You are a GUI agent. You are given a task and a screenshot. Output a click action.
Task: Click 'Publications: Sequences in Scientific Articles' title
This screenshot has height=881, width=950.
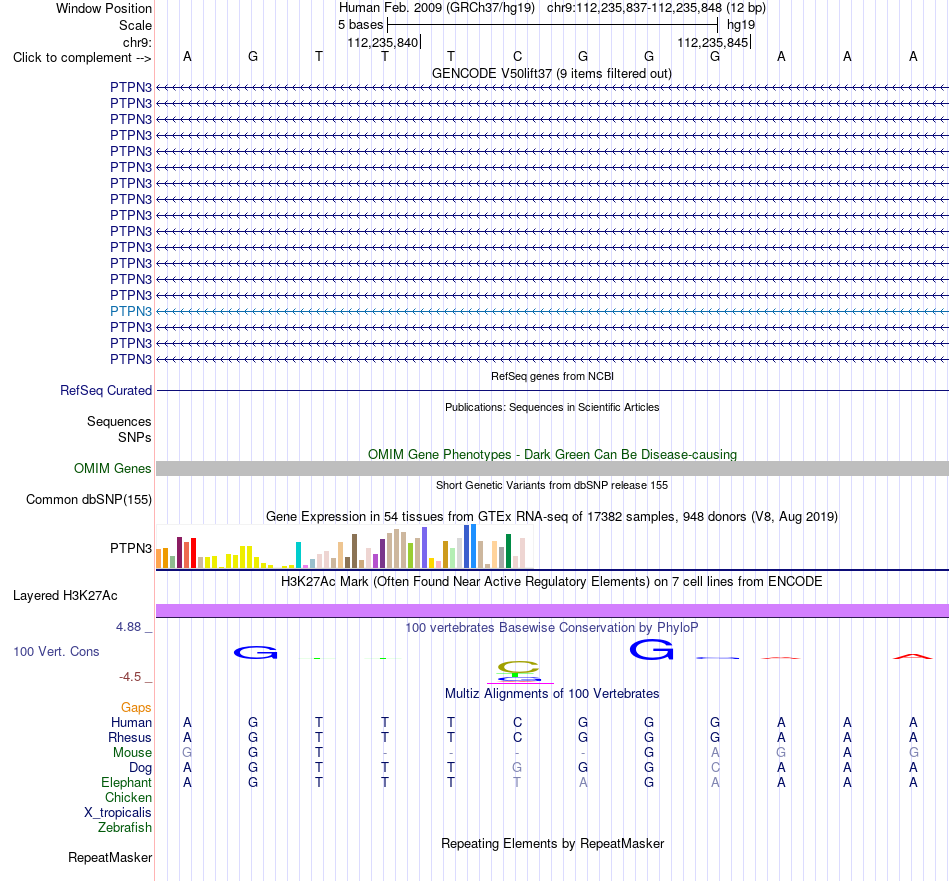pyautogui.click(x=552, y=407)
